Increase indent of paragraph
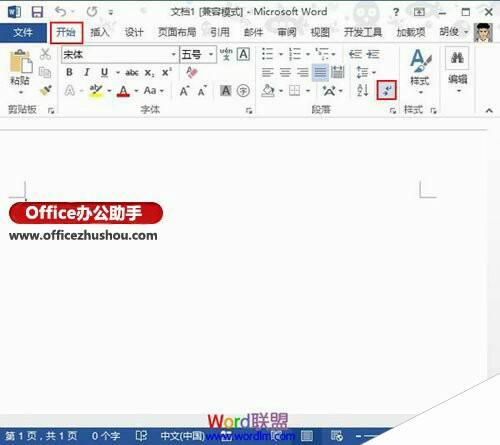Viewport: 500px width, 445px height. coord(373,54)
